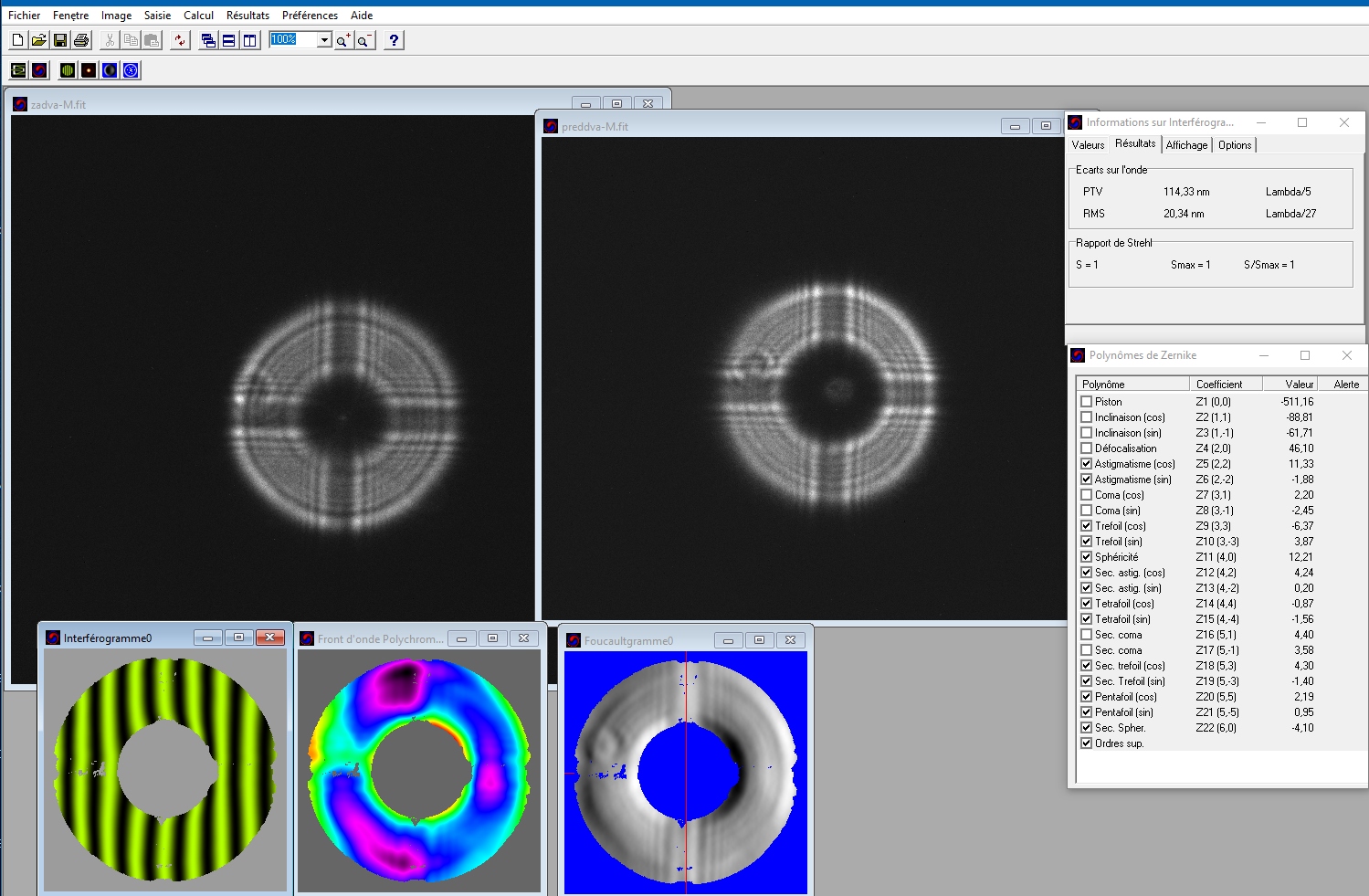1369x896 pixels.
Task: Open the Préférences menu
Action: (310, 16)
